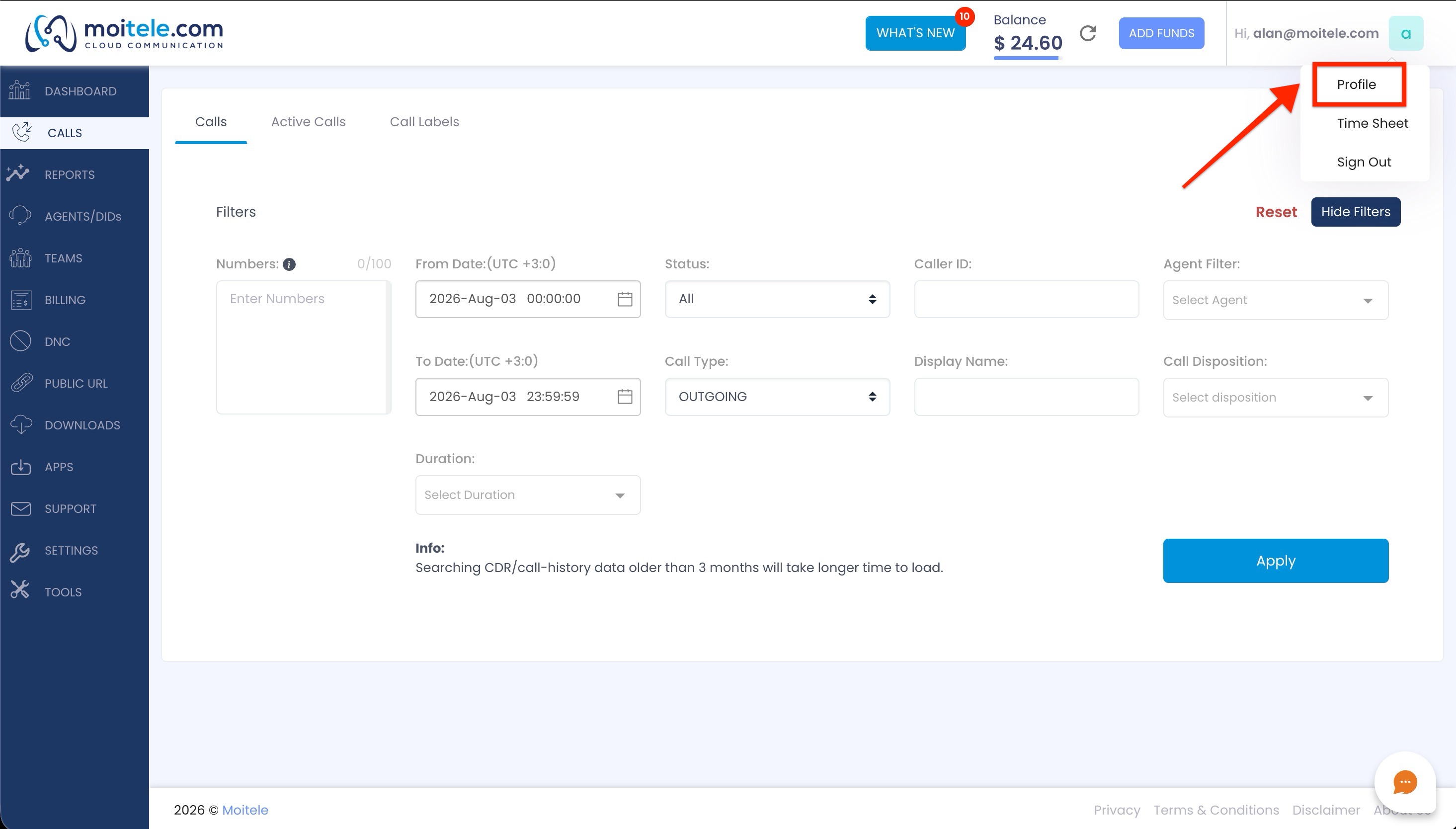Switch to the Calls tab
Image resolution: width=1456 pixels, height=829 pixels.
(211, 122)
